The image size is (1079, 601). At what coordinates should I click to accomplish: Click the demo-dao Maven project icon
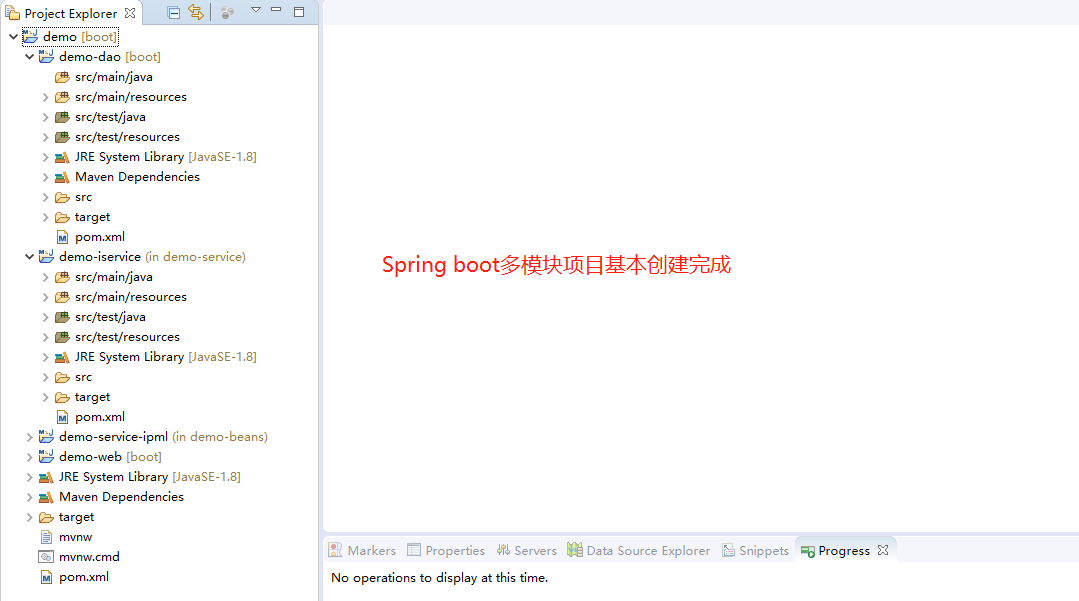pyautogui.click(x=46, y=56)
